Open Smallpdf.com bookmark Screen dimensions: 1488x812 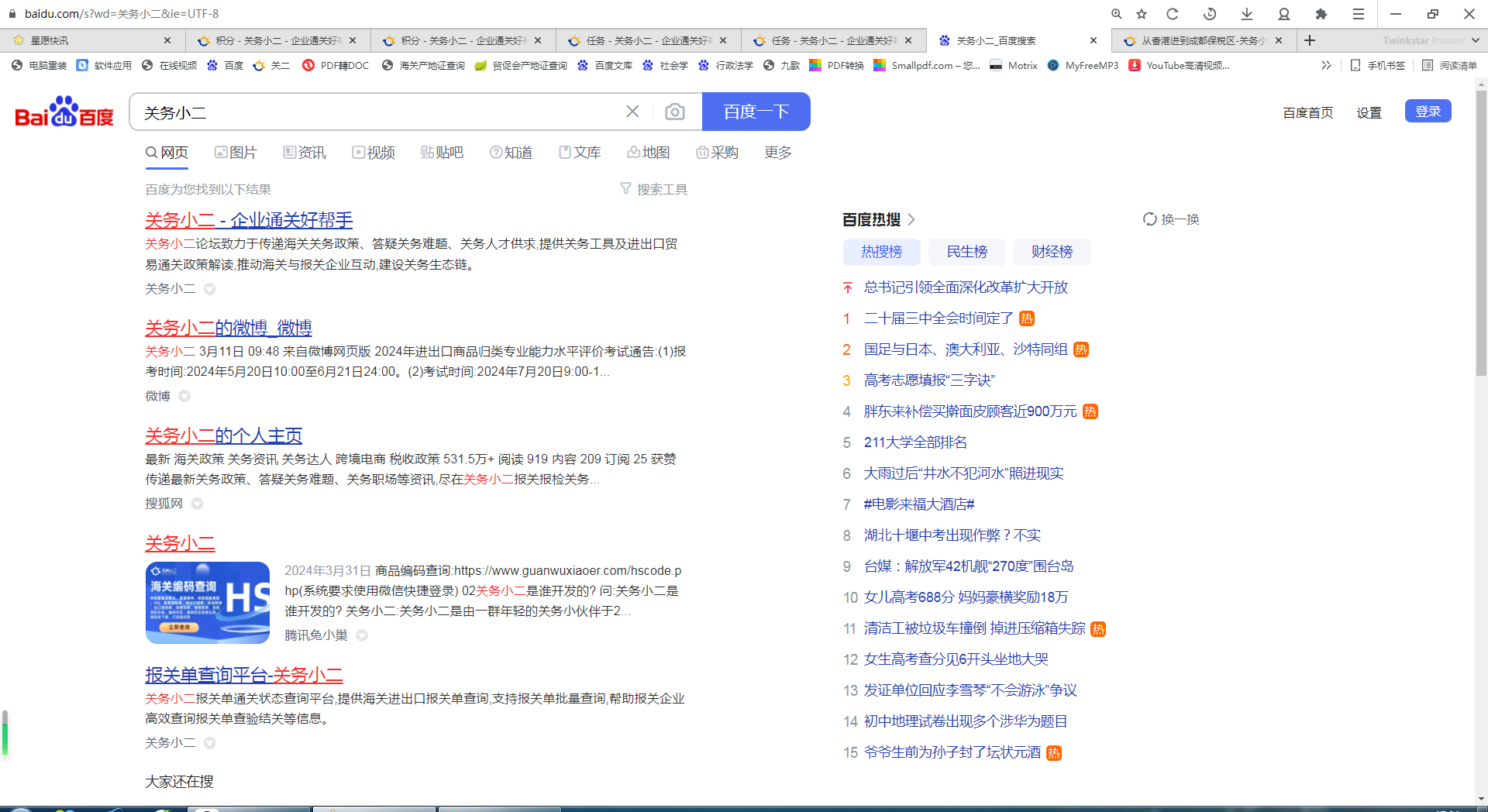[x=927, y=65]
